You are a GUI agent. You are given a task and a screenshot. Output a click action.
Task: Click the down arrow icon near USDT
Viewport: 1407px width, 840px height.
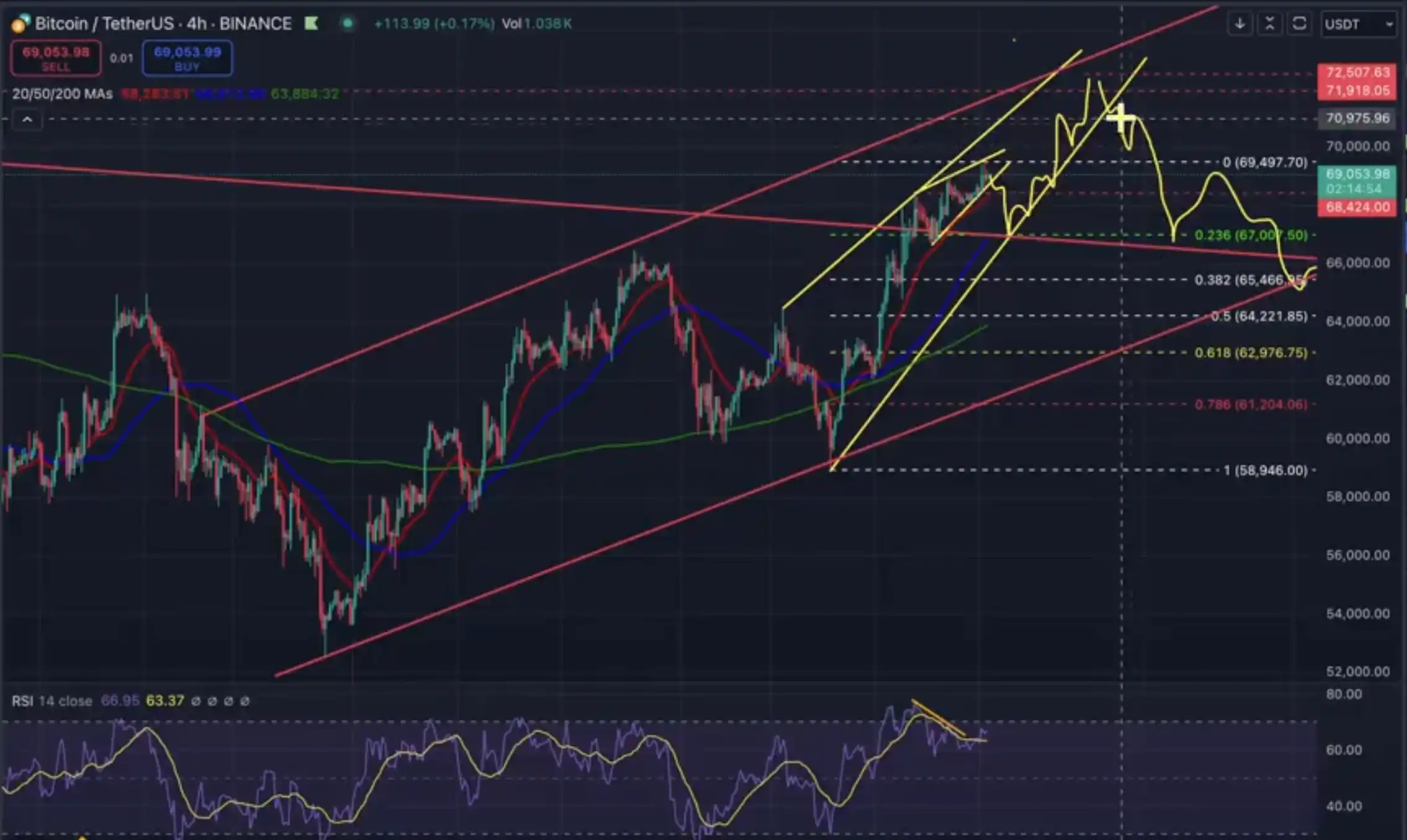[1239, 24]
